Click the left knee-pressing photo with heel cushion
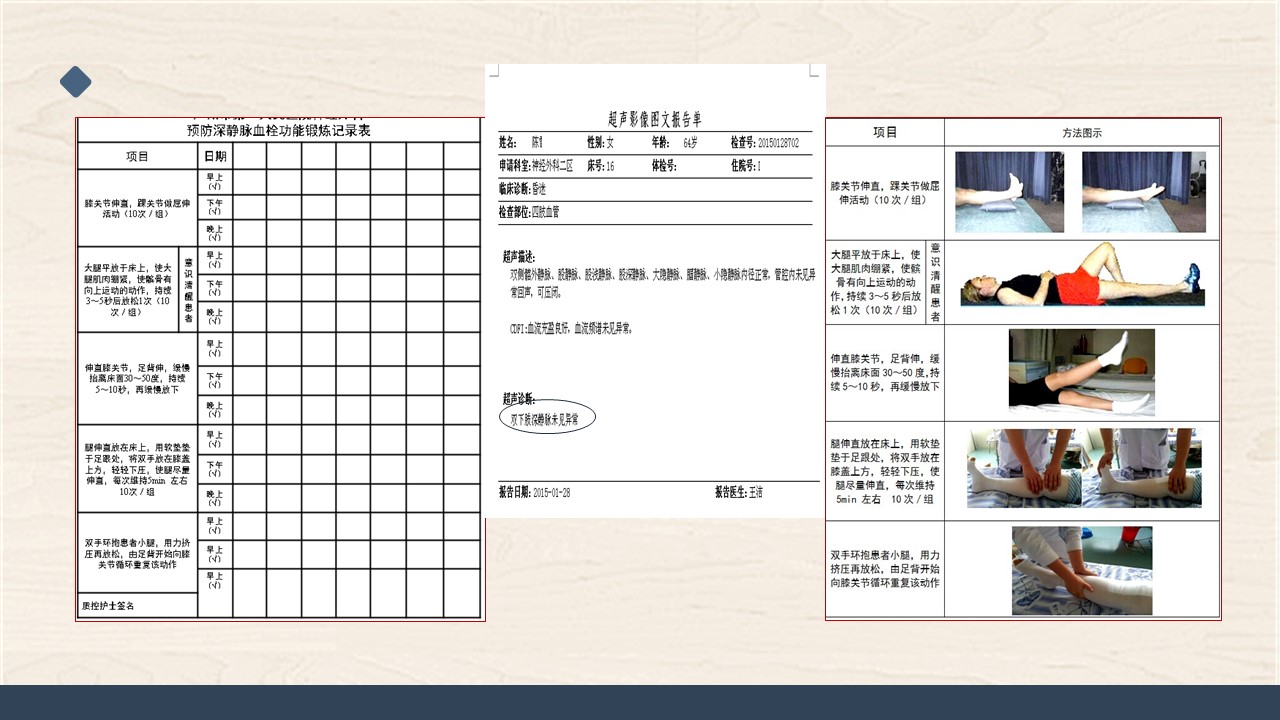The height and width of the screenshot is (720, 1280). (1024, 468)
